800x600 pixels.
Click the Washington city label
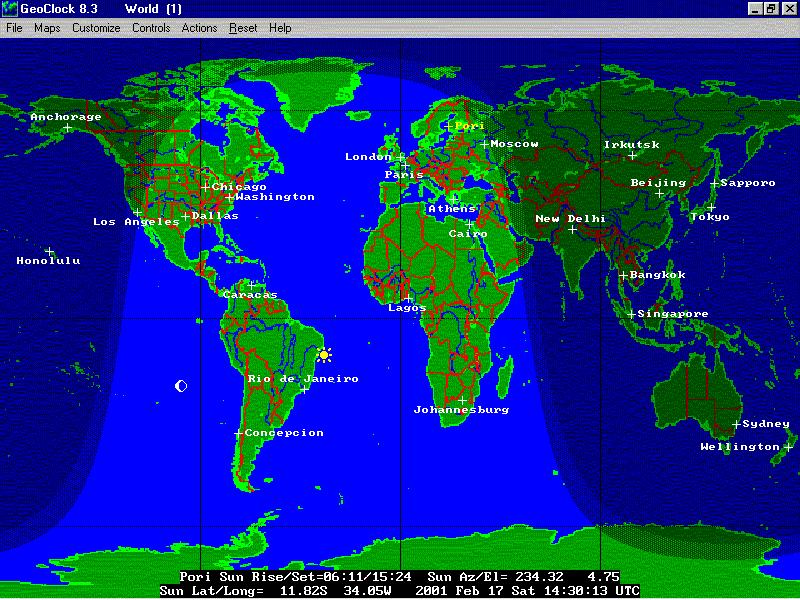click(275, 196)
